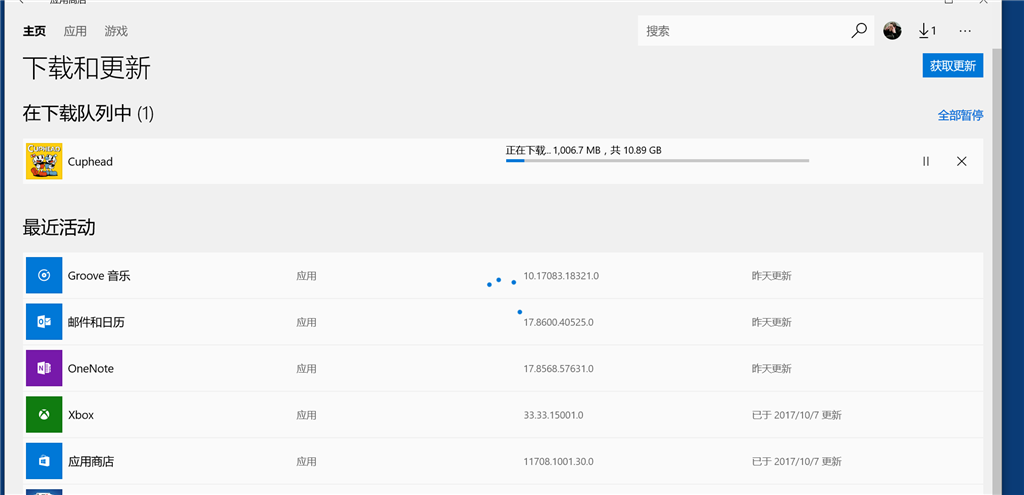Viewport: 1024px width, 495px height.
Task: Click the Xbox app icon
Action: (44, 415)
